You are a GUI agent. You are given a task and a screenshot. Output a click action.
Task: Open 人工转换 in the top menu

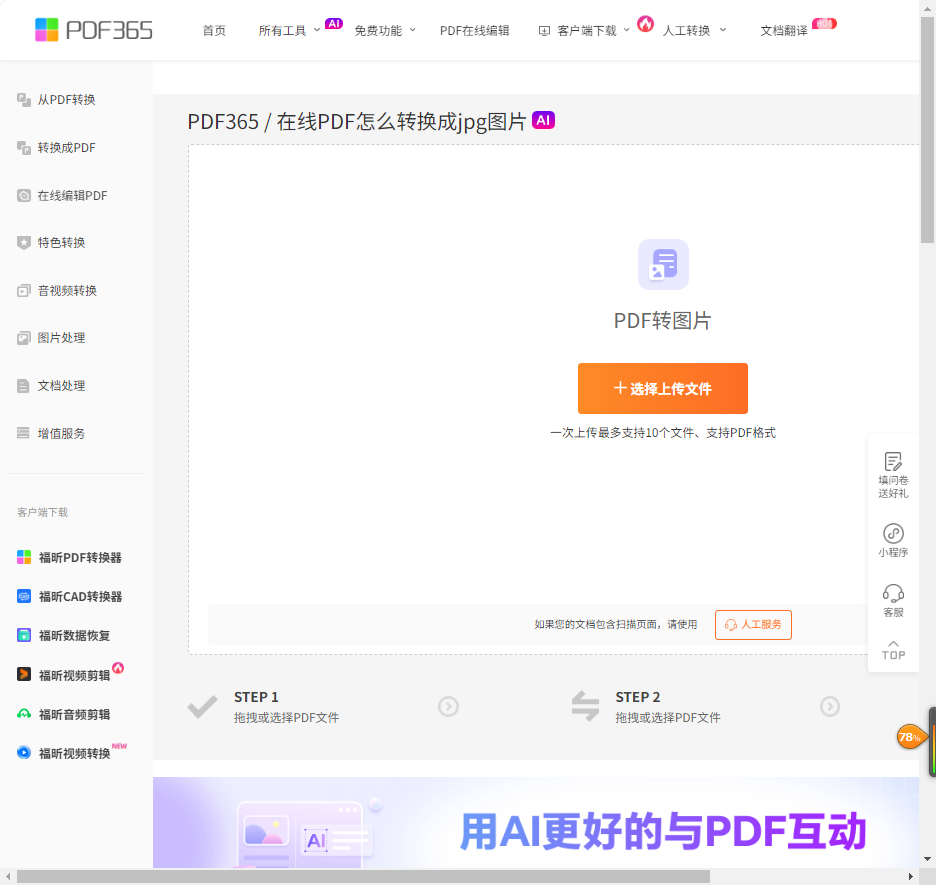(686, 30)
